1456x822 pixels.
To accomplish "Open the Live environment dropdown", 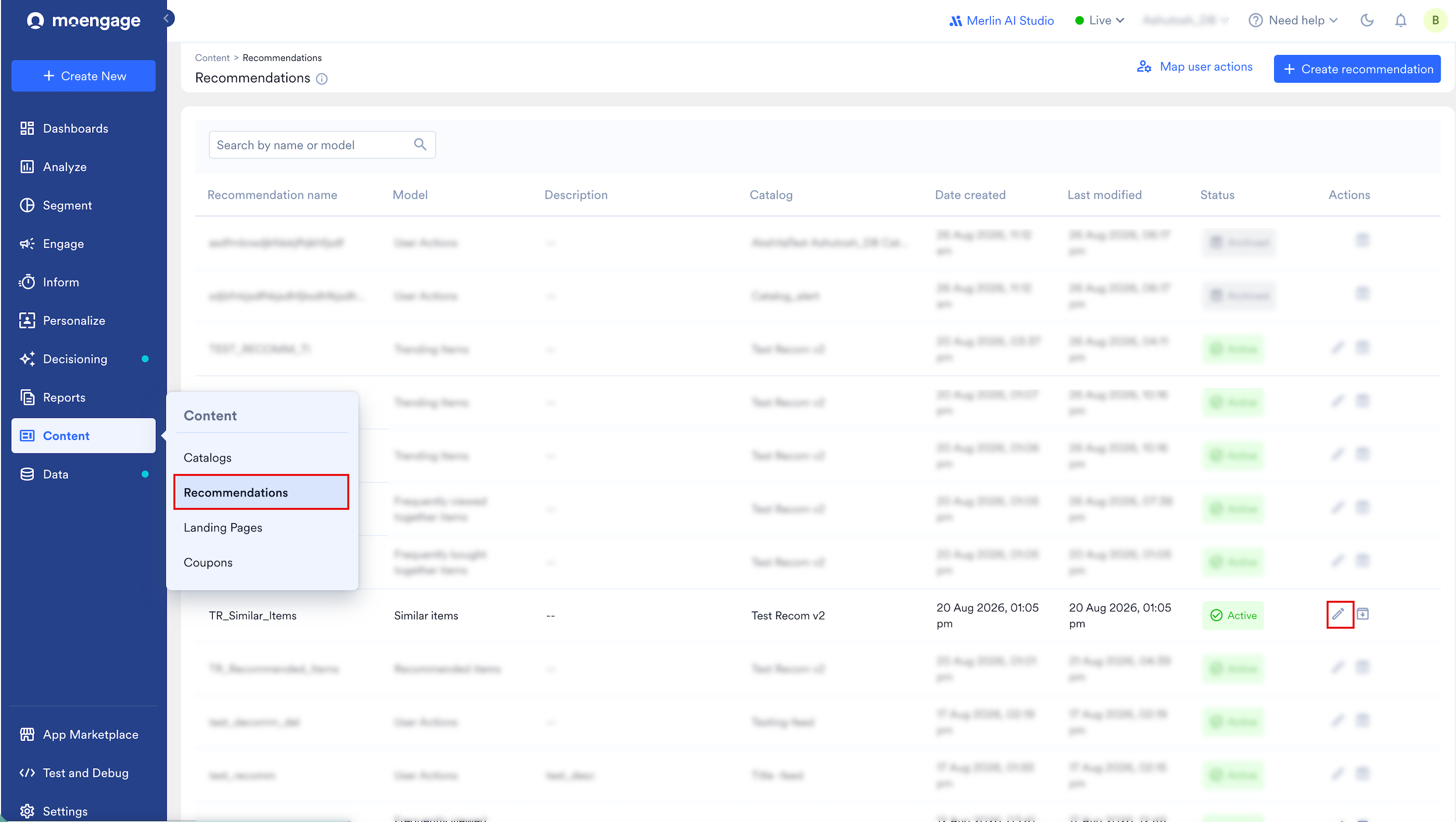I will click(1099, 20).
